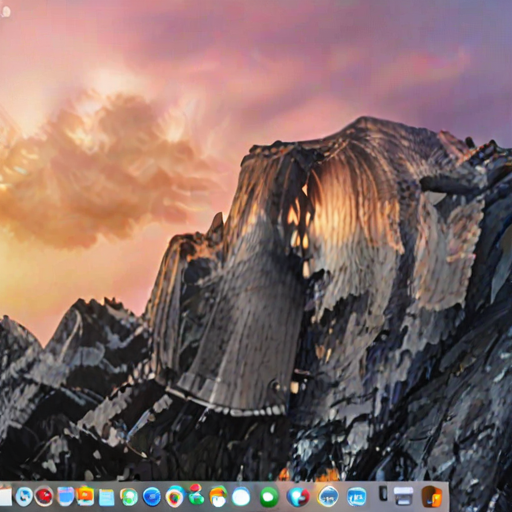Open the green Messages speech-bubble dock icon

tap(269, 497)
